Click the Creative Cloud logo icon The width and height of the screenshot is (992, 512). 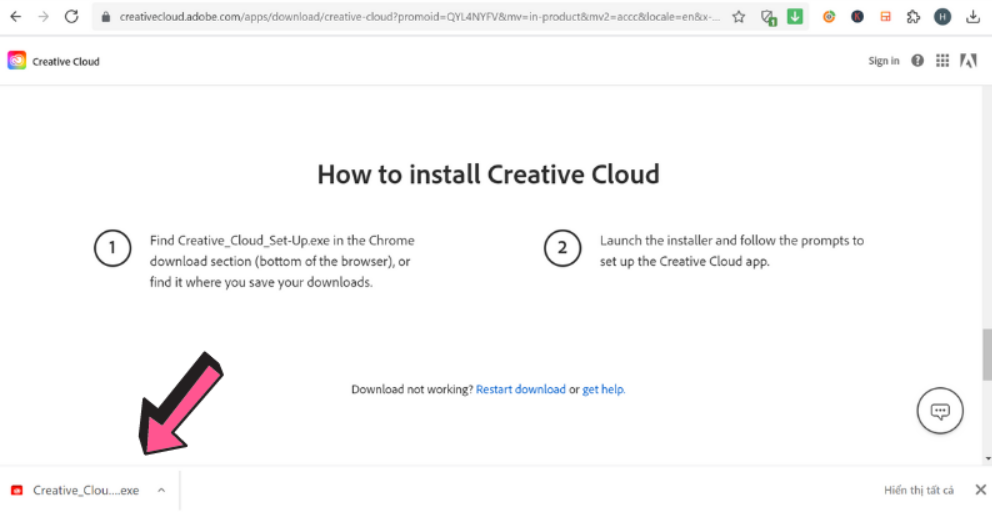click(x=17, y=61)
